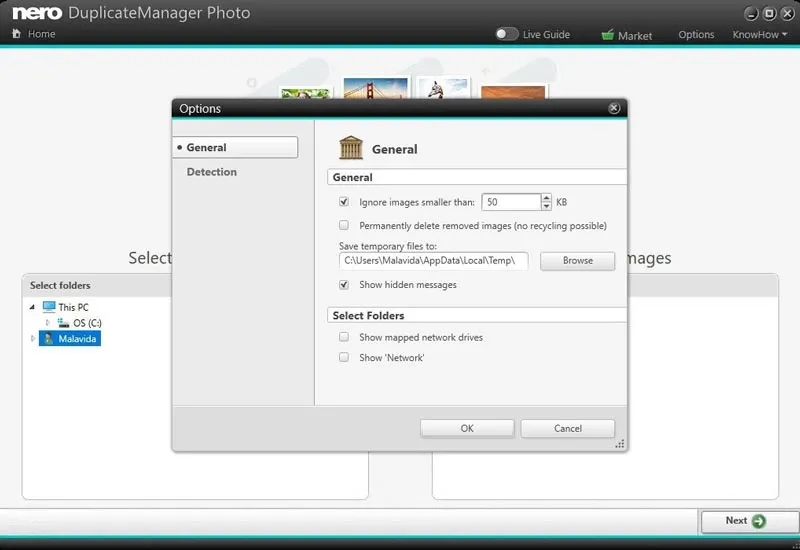Enable Show mapped network drives checkbox
Image resolution: width=800 pixels, height=550 pixels.
tap(344, 338)
